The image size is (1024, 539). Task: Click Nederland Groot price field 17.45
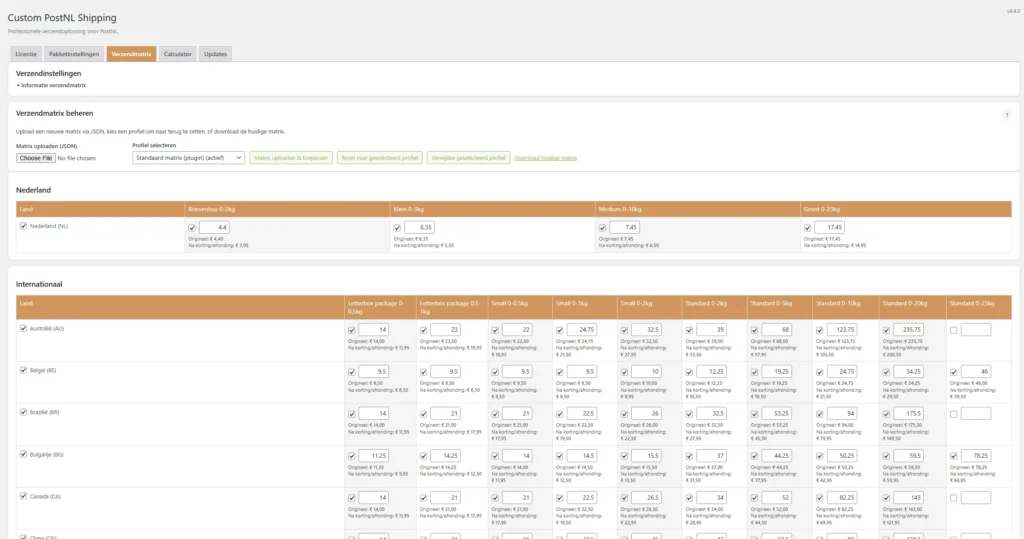(829, 227)
